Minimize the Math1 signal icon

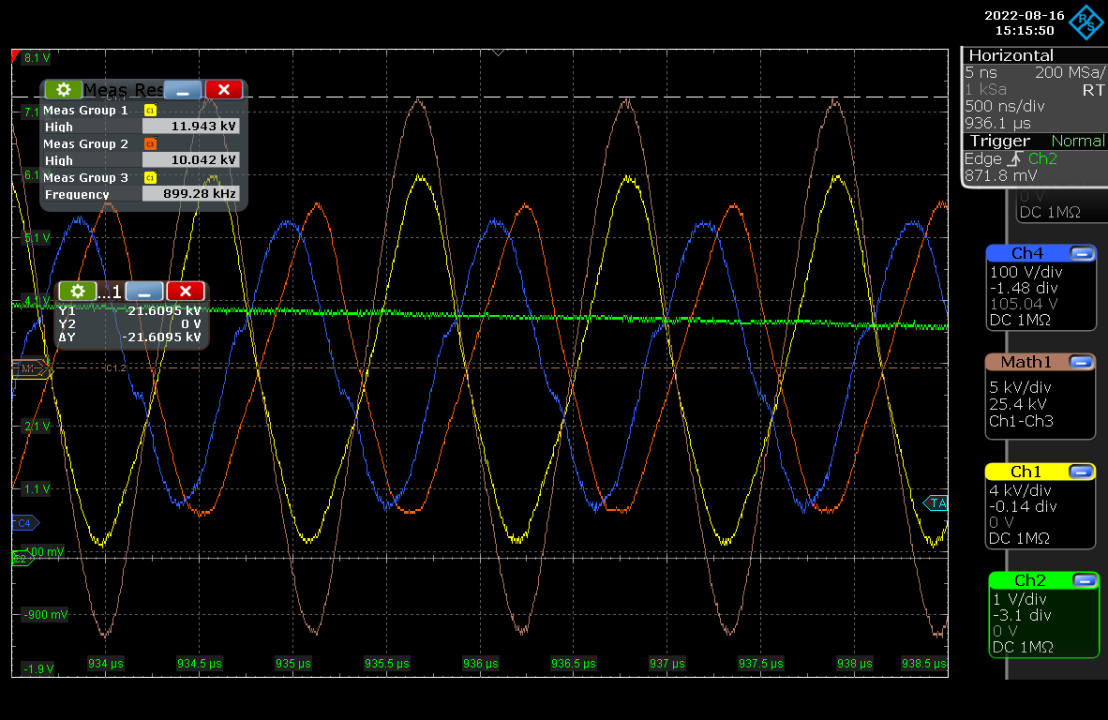coord(1082,362)
